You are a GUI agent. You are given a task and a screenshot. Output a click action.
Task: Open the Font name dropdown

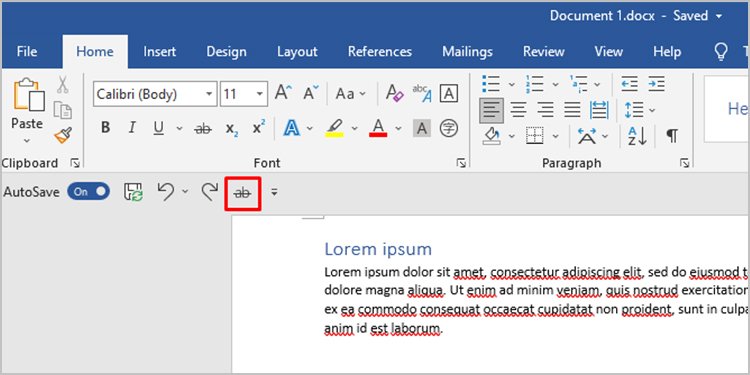(209, 94)
